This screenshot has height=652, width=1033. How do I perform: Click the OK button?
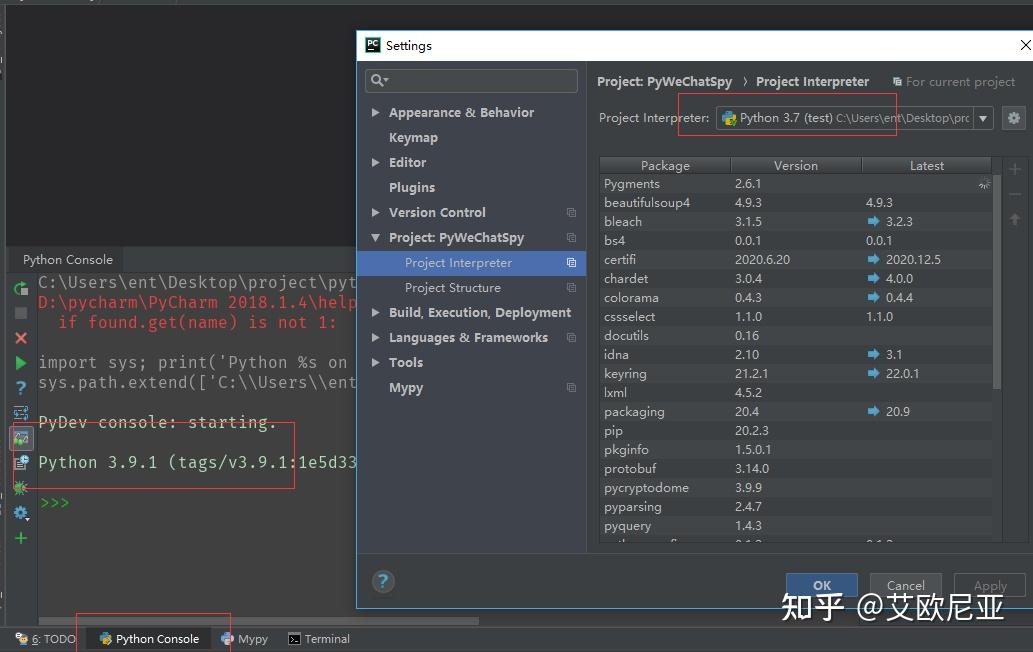pos(821,585)
